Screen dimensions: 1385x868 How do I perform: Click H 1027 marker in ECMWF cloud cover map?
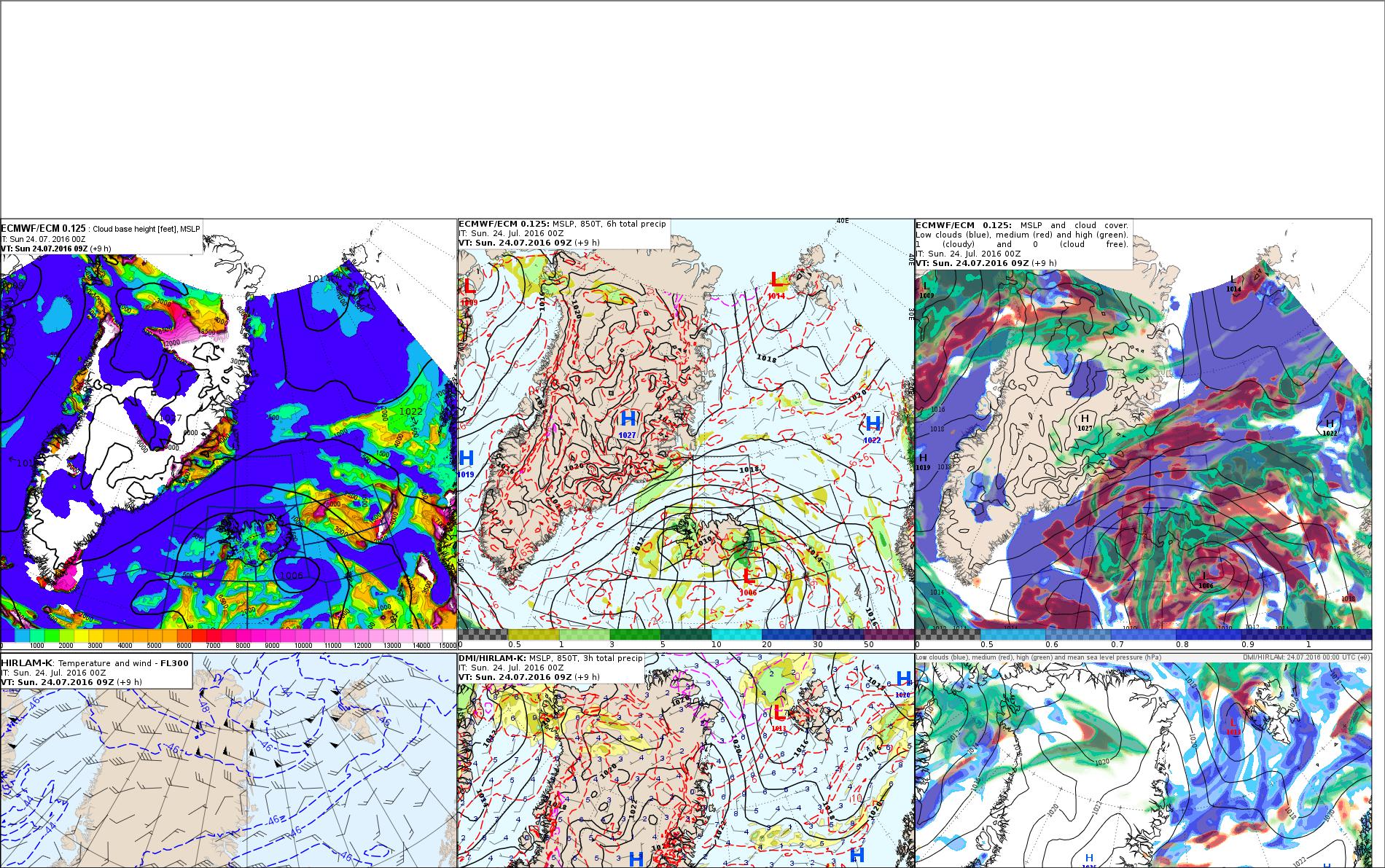[x=1085, y=423]
